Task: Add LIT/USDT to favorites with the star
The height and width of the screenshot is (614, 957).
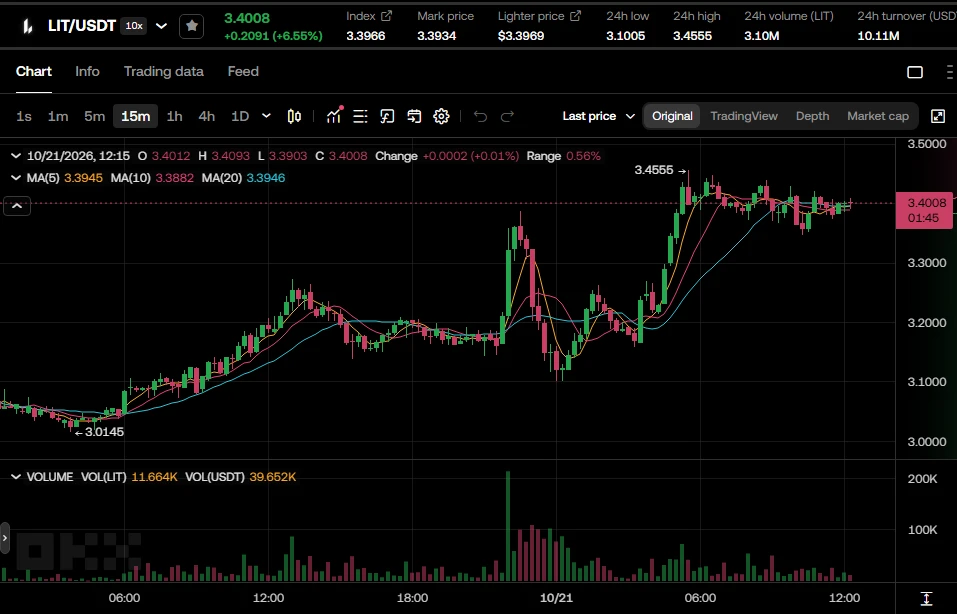Action: tap(192, 26)
